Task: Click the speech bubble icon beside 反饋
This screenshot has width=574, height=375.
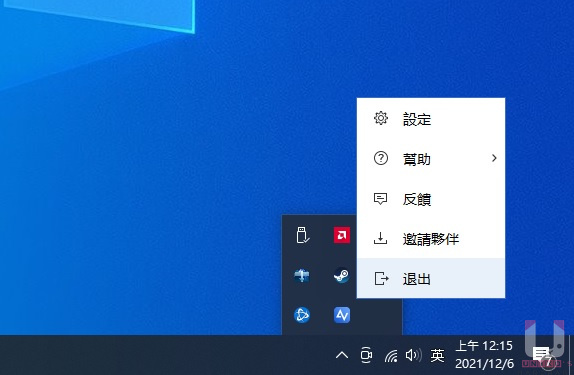Action: point(380,199)
